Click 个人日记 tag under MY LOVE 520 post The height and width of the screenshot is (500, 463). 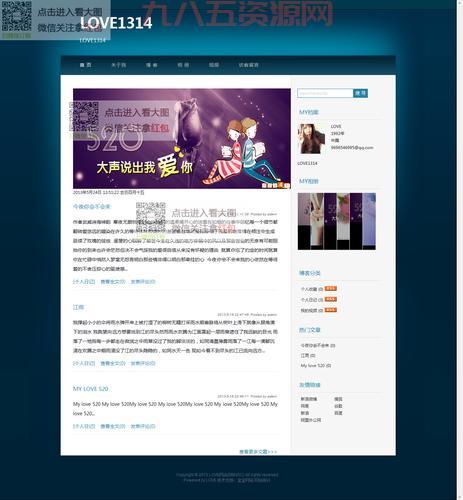84,426
